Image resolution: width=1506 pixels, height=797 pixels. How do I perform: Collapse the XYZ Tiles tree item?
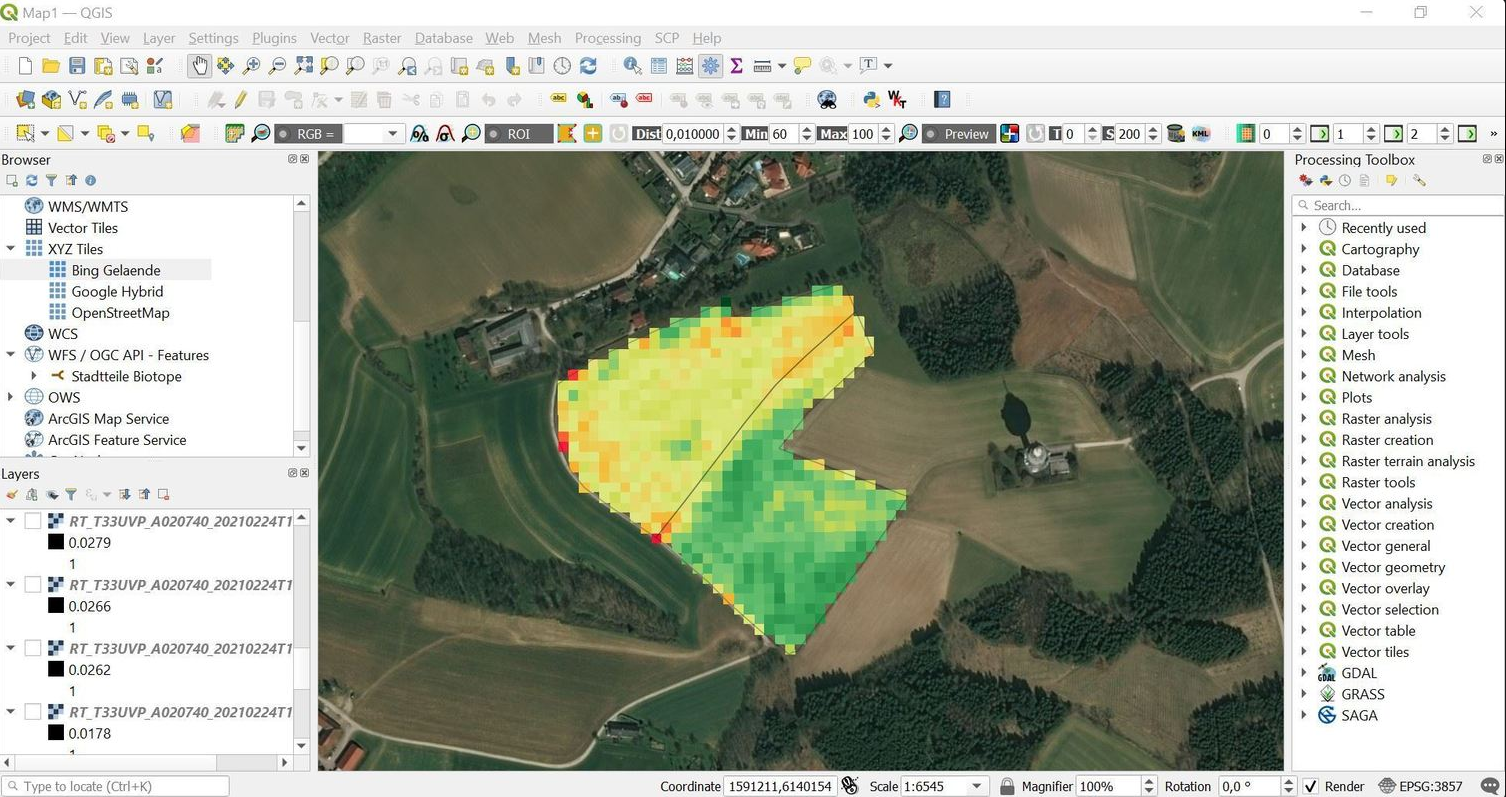[12, 249]
